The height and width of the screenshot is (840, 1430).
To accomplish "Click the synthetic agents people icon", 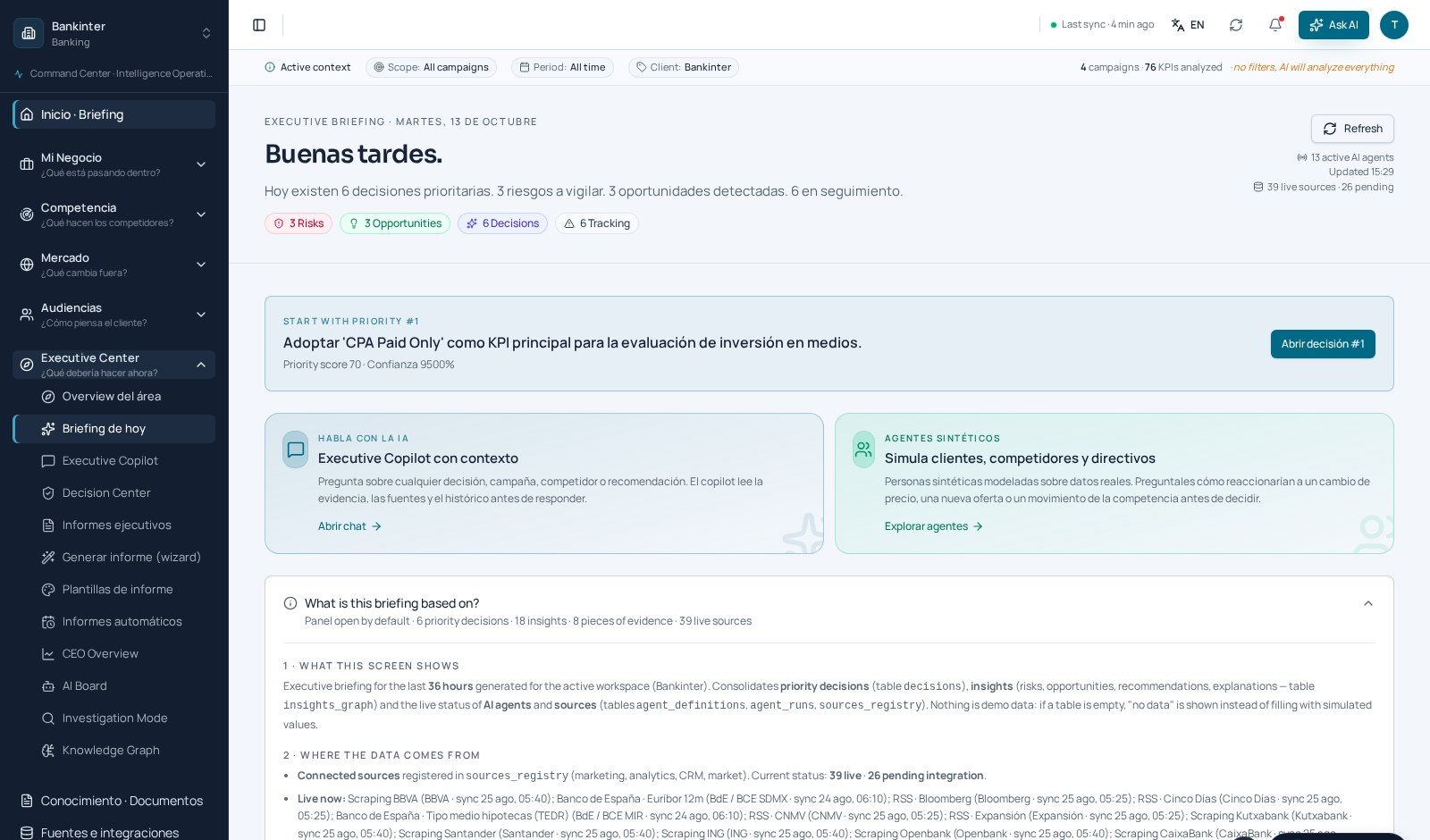I will point(863,449).
